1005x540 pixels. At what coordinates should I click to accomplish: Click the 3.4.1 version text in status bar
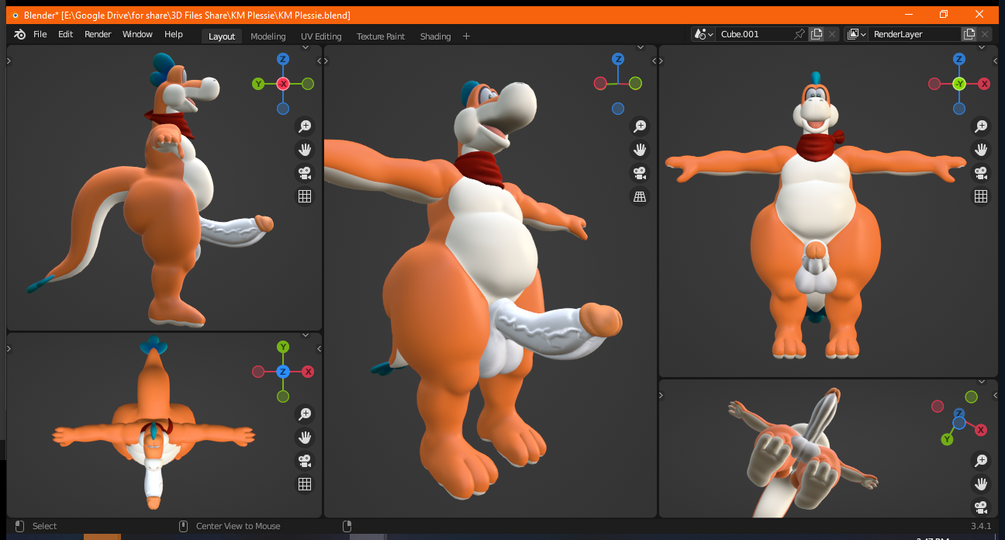pos(981,526)
